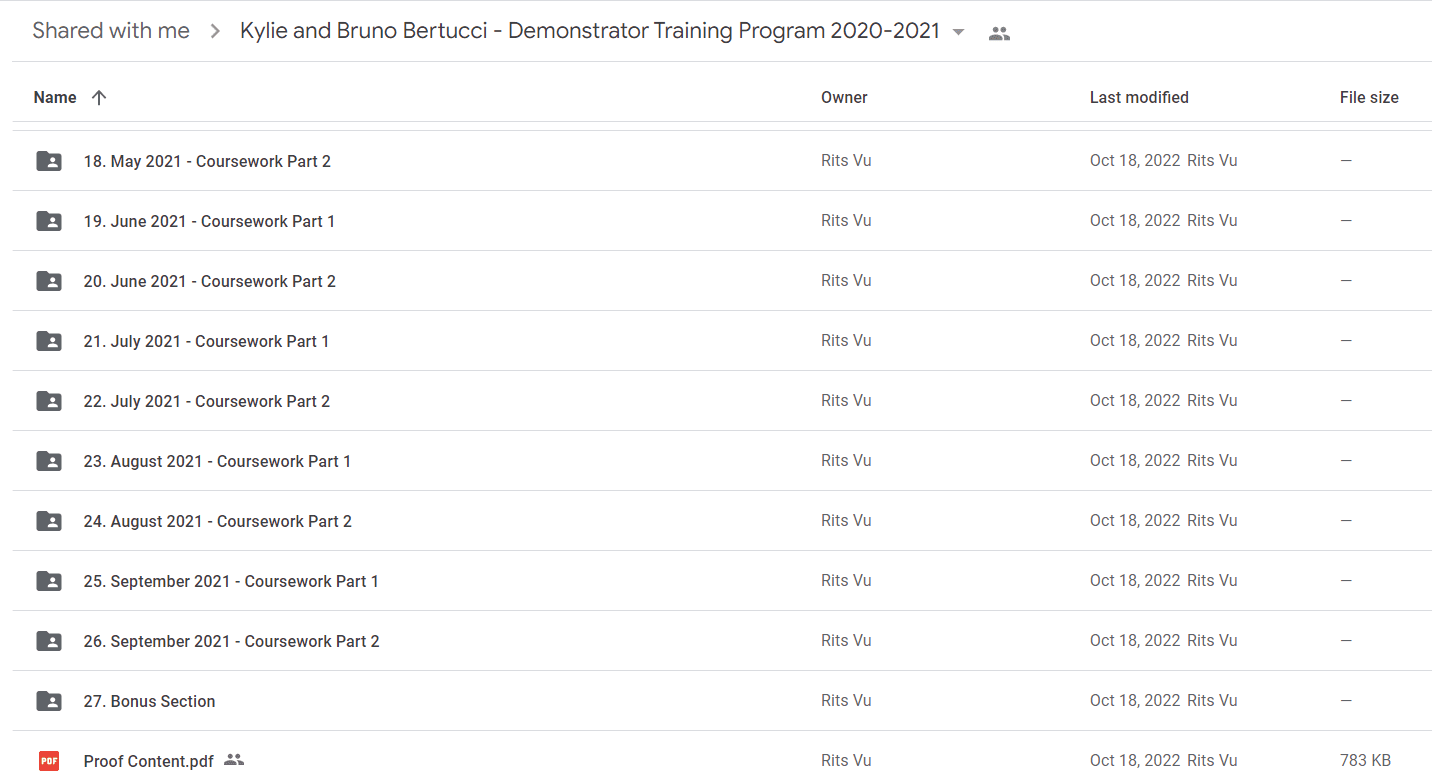Image resolution: width=1432 pixels, height=778 pixels.
Task: Click the breadcrumb chevron after Shared with me
Action: [x=215, y=32]
